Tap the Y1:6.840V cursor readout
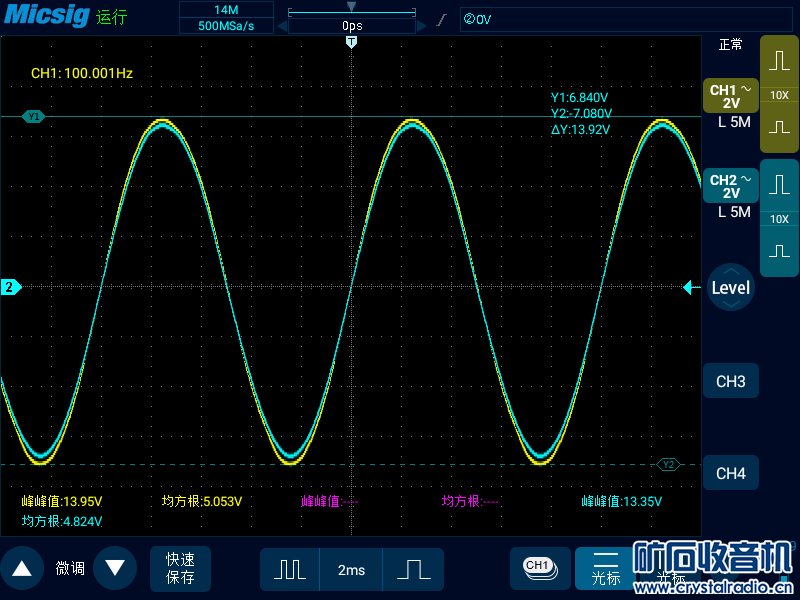The width and height of the screenshot is (800, 600). pos(579,97)
